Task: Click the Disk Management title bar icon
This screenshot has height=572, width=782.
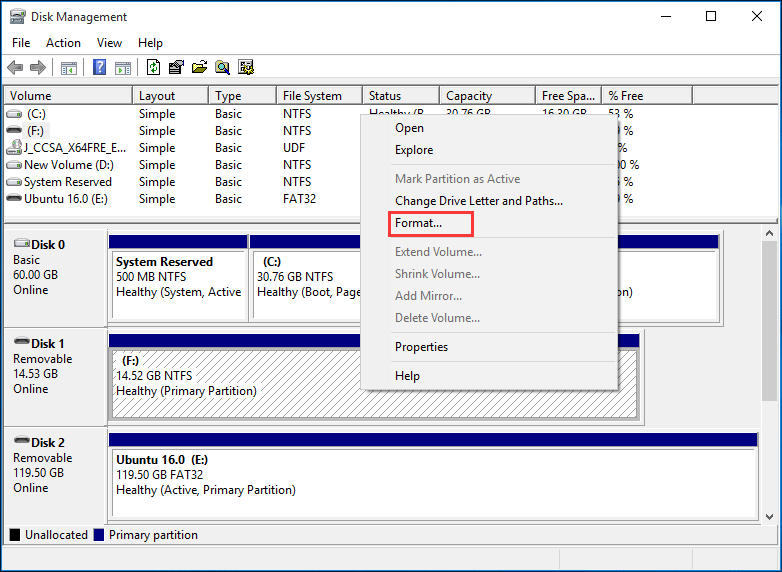Action: pos(17,16)
